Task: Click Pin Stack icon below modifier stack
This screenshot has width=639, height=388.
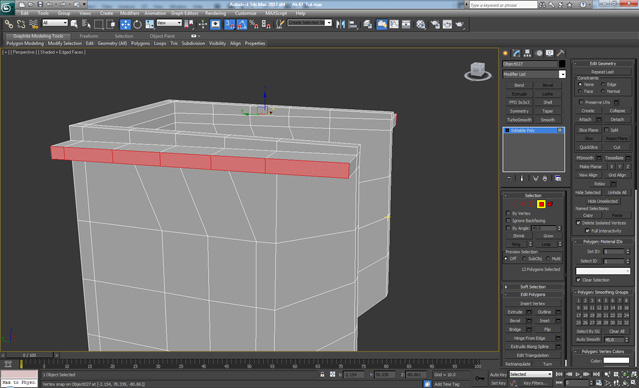Action: (509, 179)
